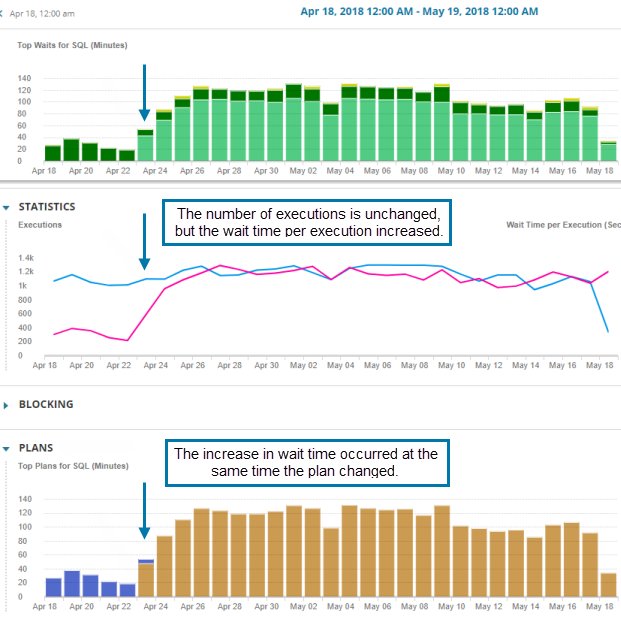Collapse the STATISTICS section

point(7,207)
